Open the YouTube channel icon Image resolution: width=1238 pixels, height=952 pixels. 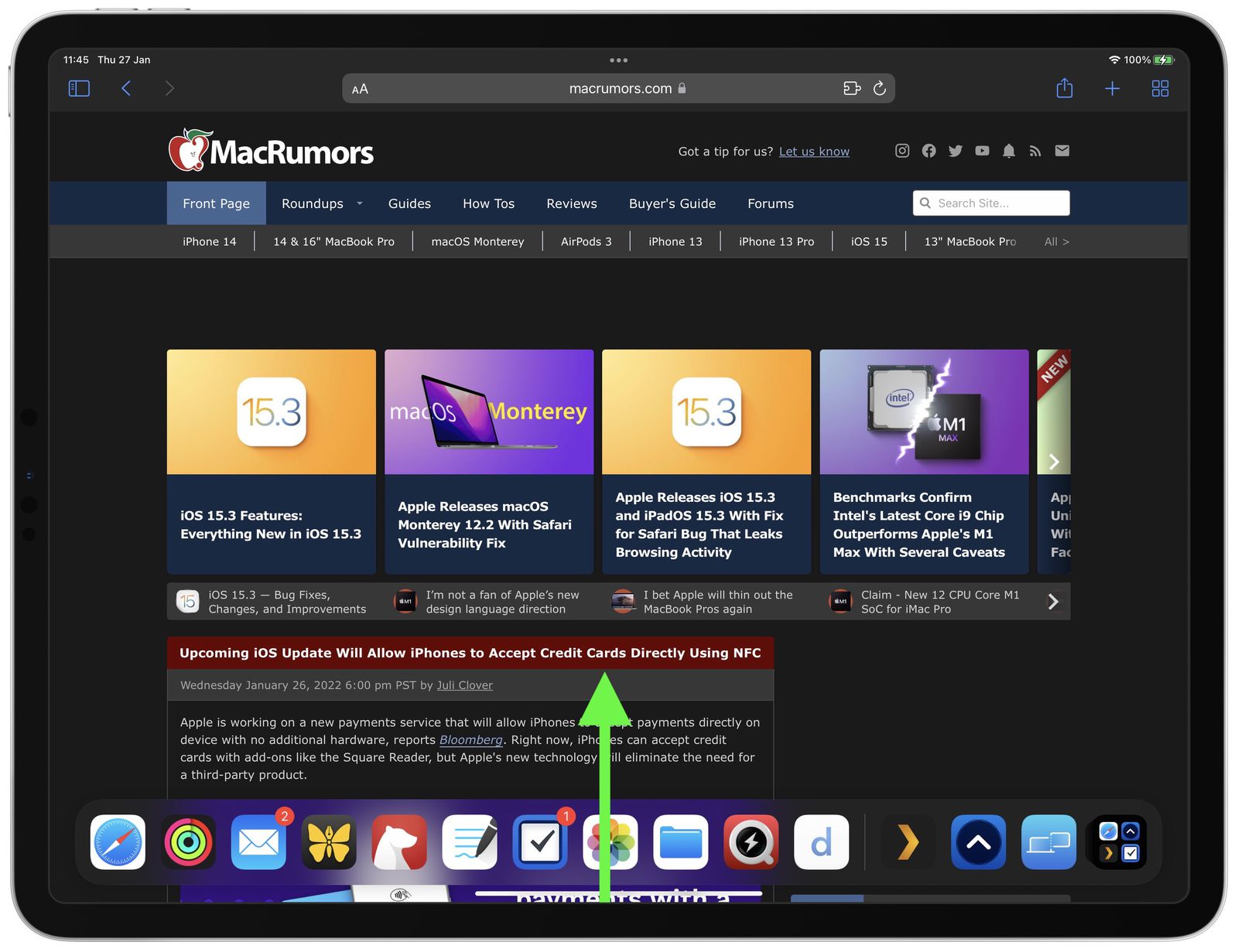pos(982,151)
